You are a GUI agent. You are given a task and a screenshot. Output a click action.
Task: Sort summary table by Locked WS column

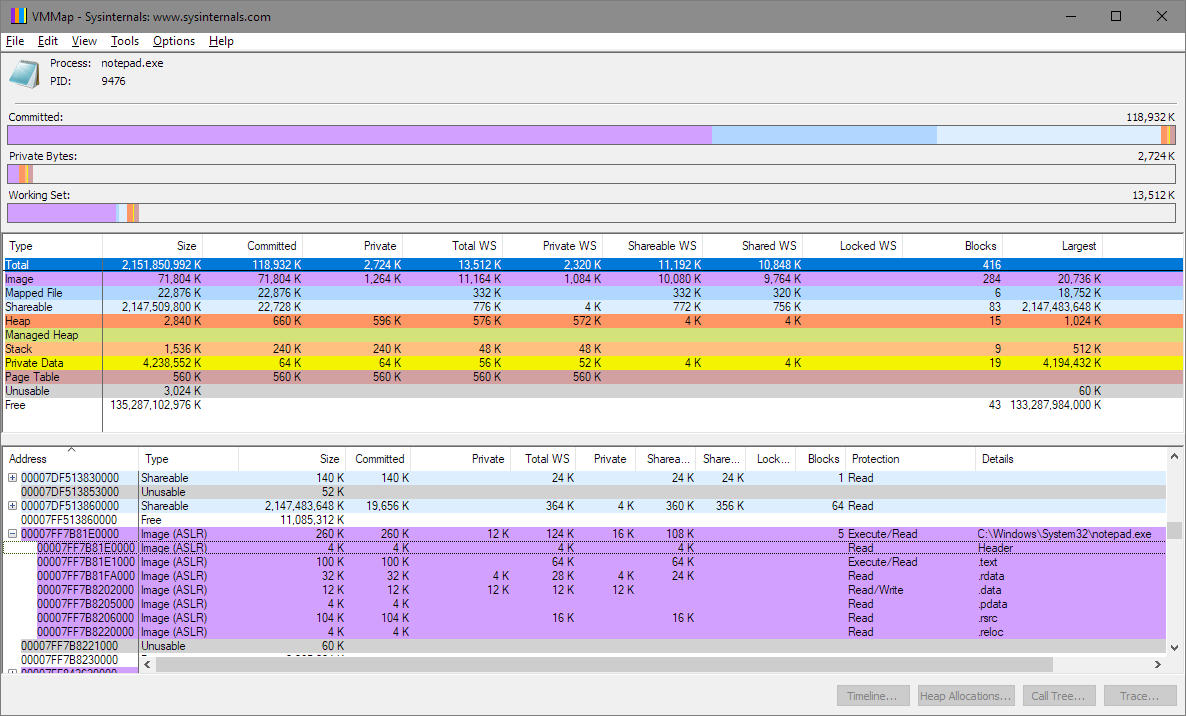(852, 246)
